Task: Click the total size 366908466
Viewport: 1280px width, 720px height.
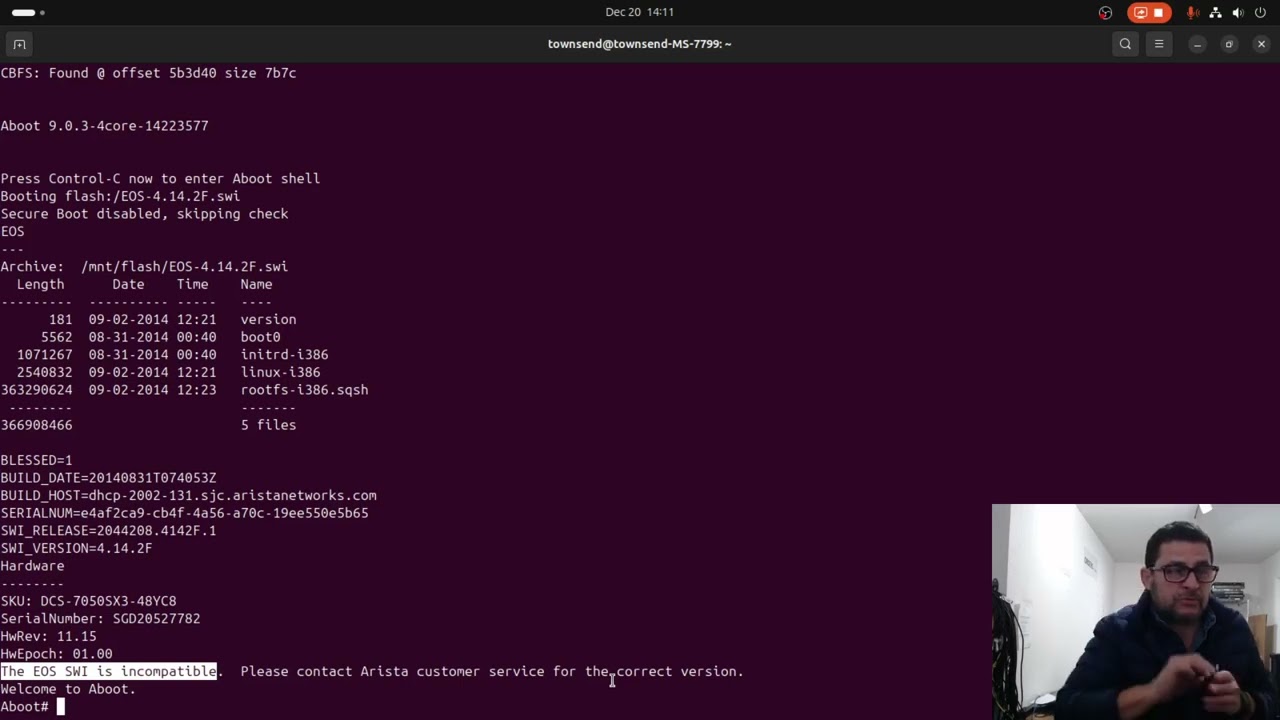Action: (x=36, y=425)
